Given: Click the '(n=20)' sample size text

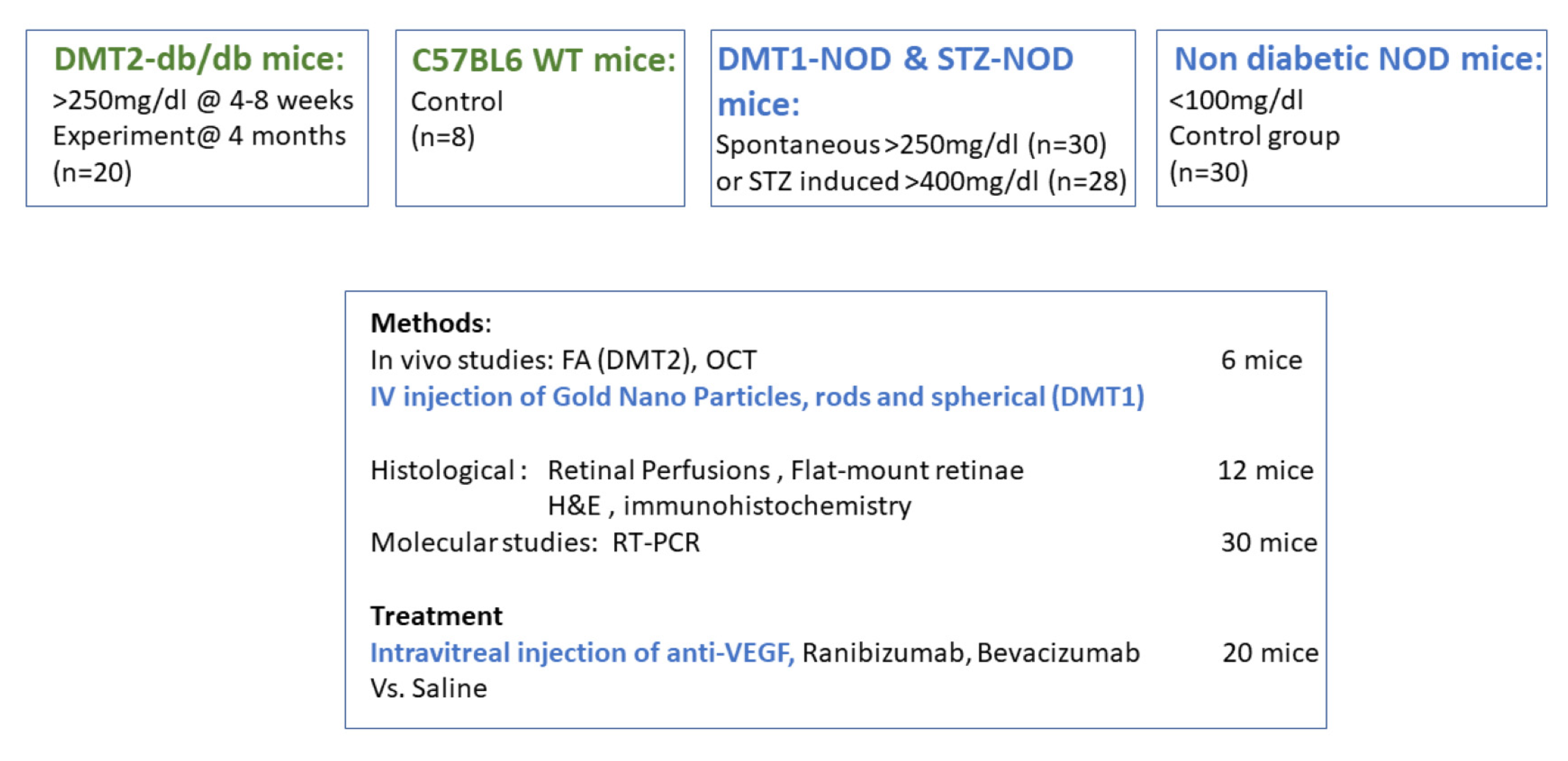Looking at the screenshot, I should click(x=92, y=172).
